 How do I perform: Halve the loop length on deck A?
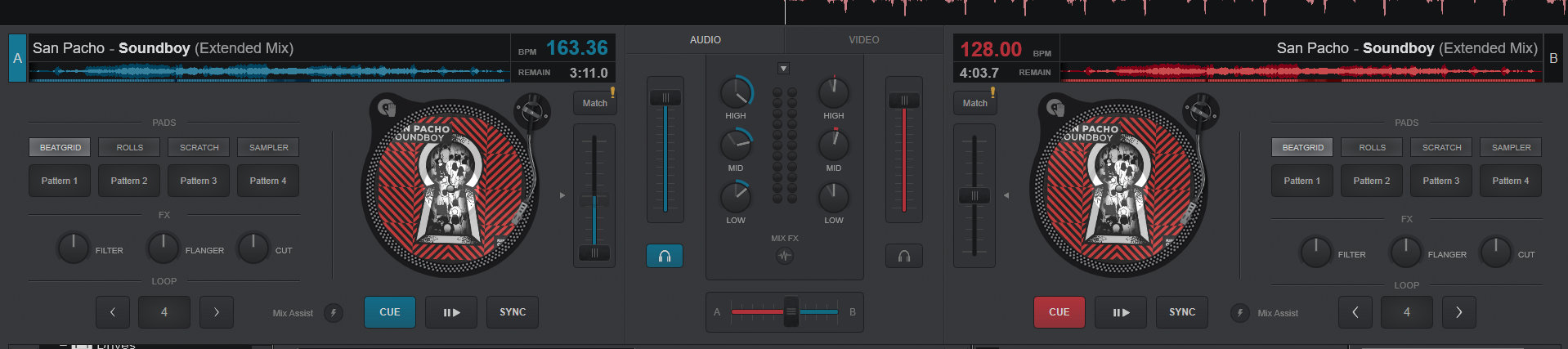pyautogui.click(x=113, y=312)
